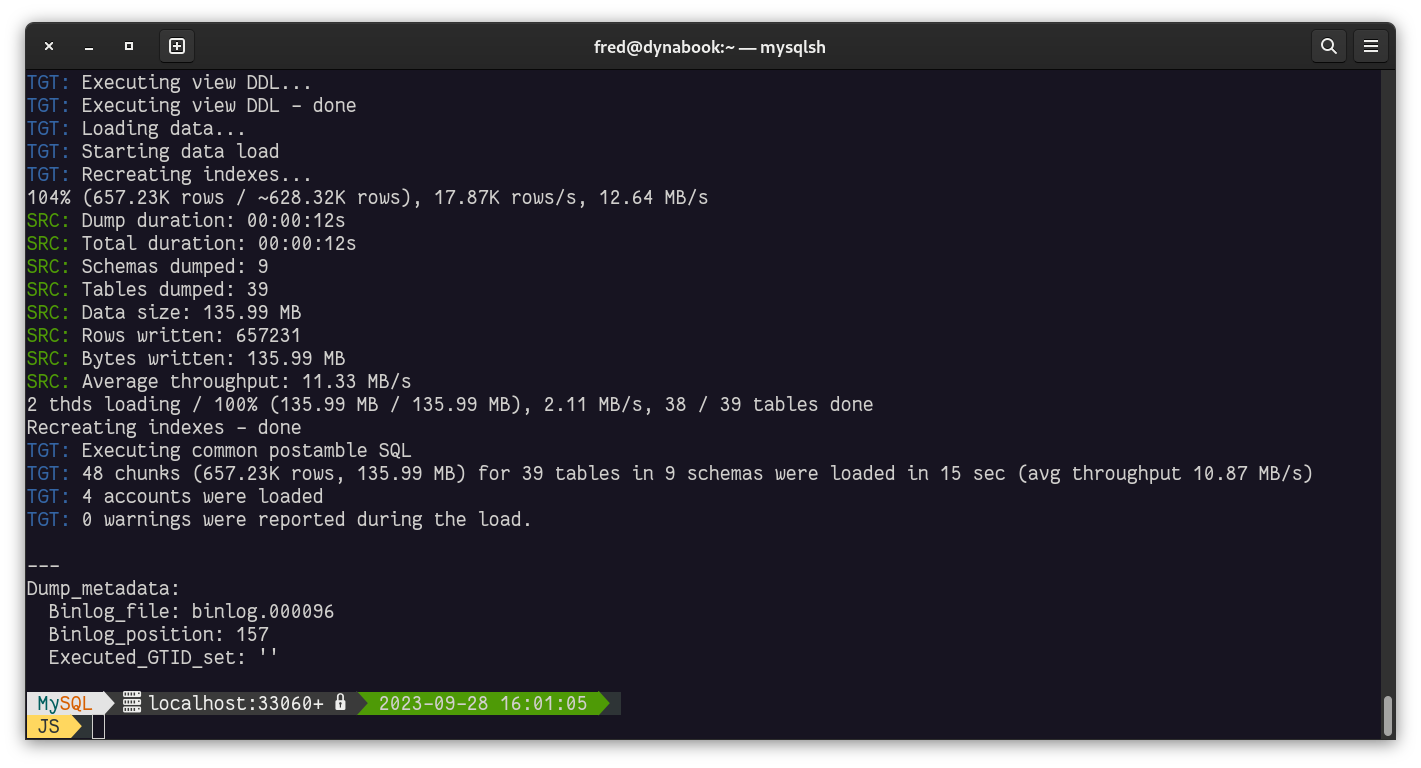The image size is (1421, 768).
Task: Click the JS mode indicator in the prompt
Action: coord(48,727)
